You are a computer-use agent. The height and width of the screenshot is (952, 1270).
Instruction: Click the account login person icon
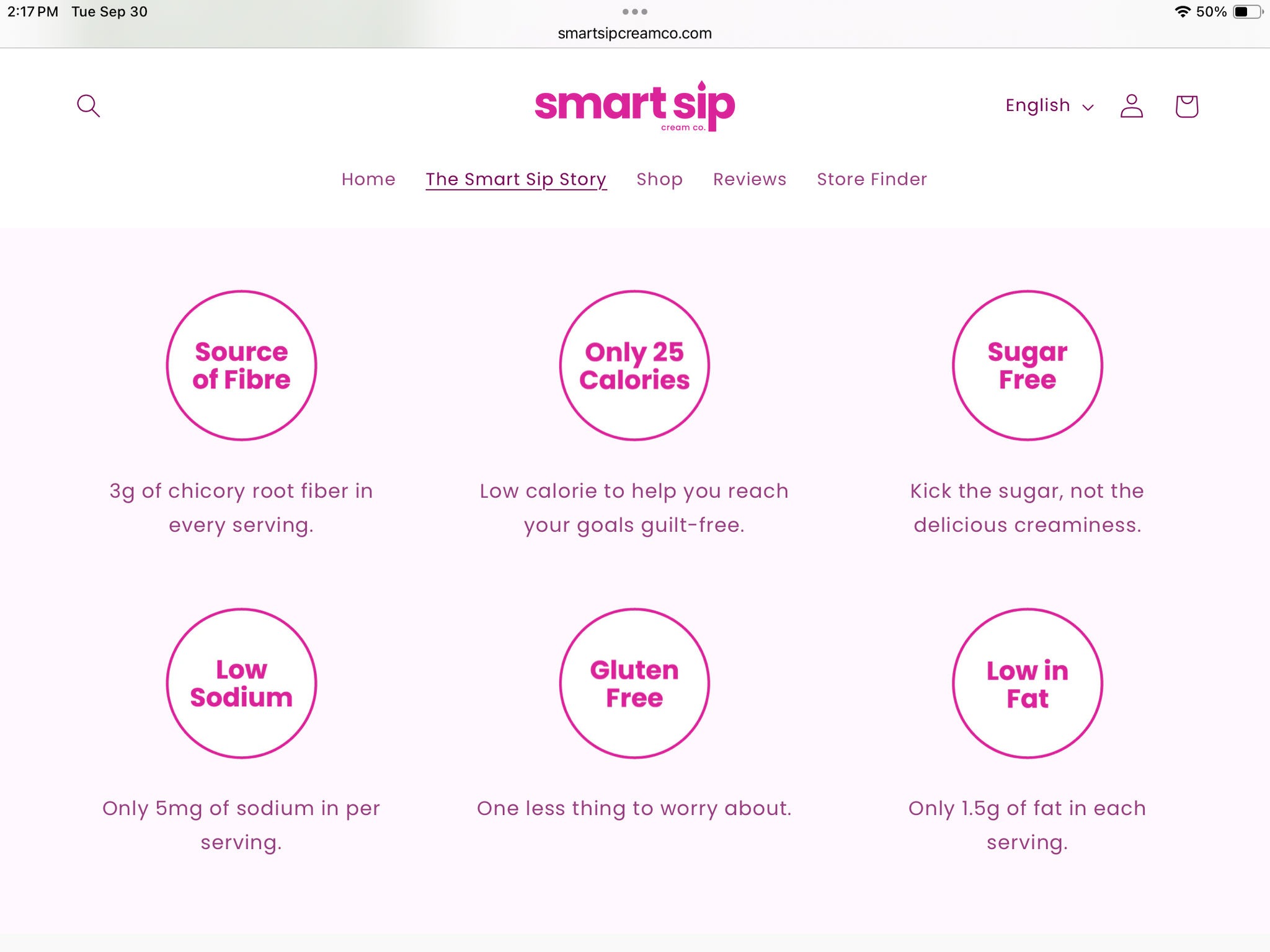coord(1131,106)
